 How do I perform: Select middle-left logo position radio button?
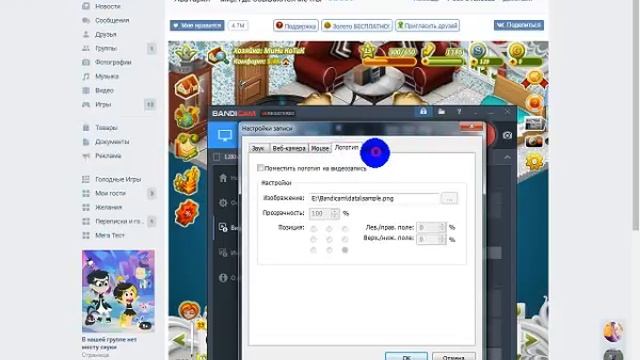tap(313, 240)
